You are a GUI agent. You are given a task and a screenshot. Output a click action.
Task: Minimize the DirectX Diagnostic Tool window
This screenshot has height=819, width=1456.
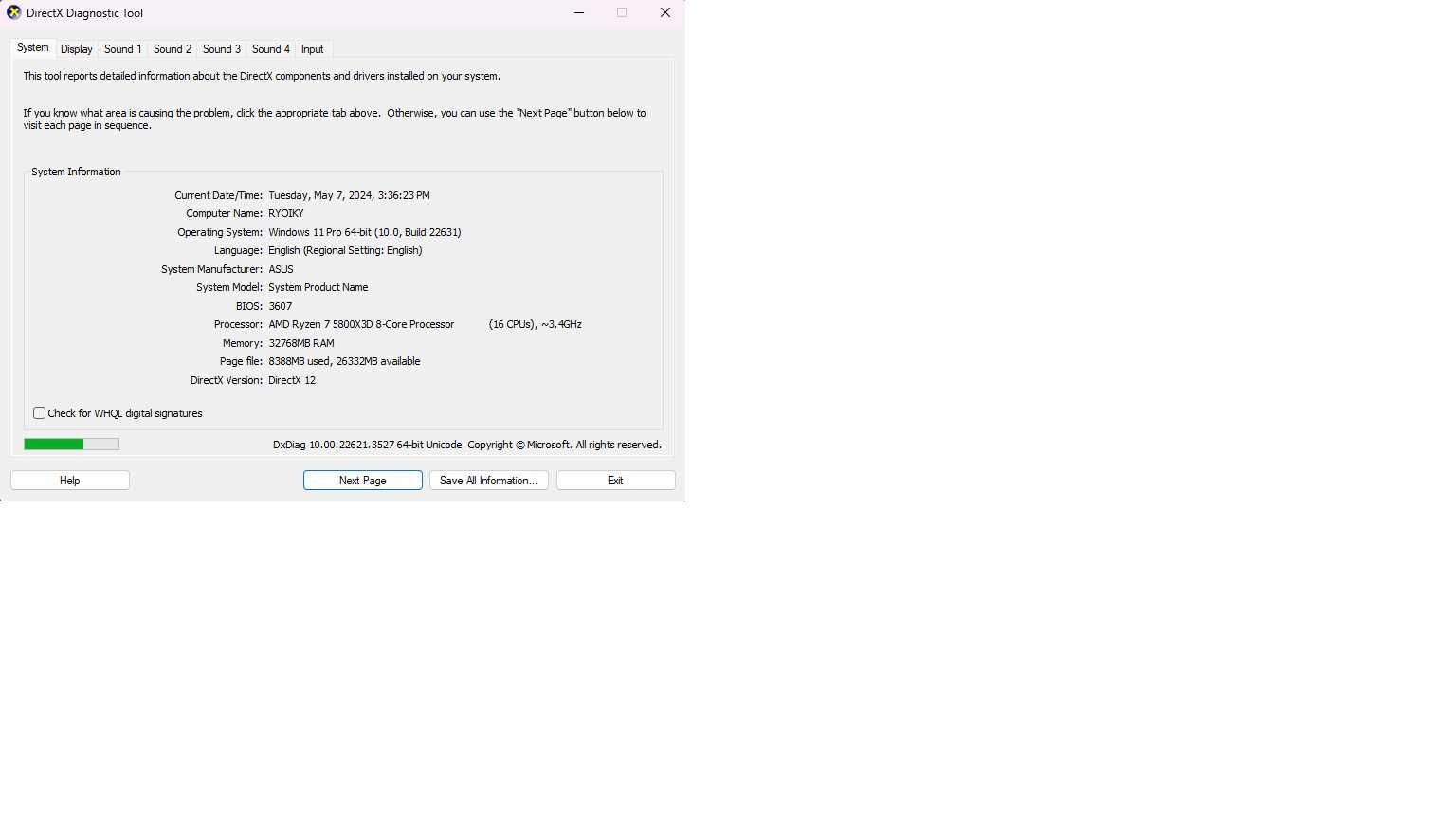coord(579,13)
